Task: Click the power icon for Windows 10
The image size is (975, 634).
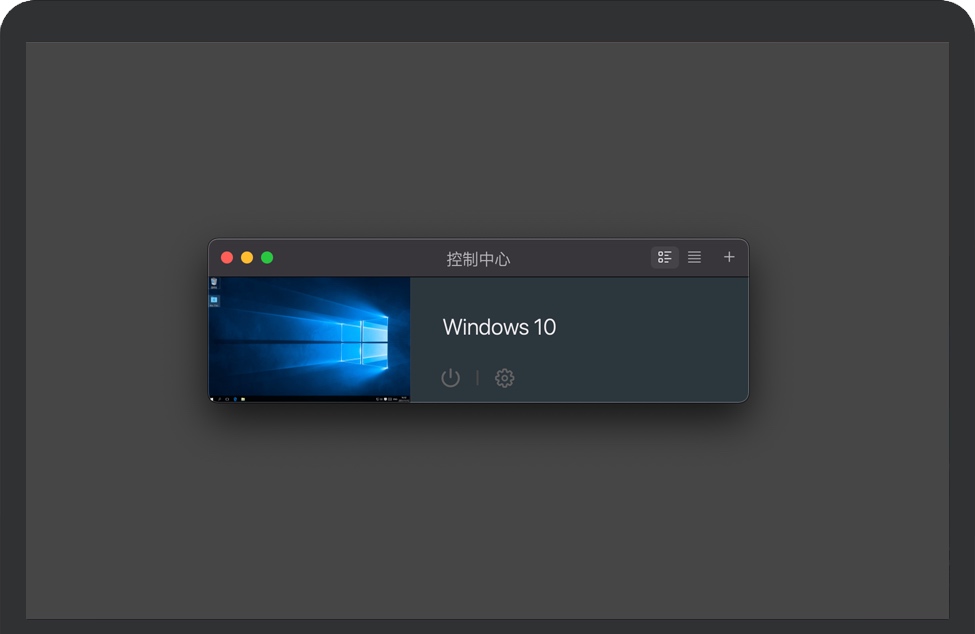Action: click(451, 378)
